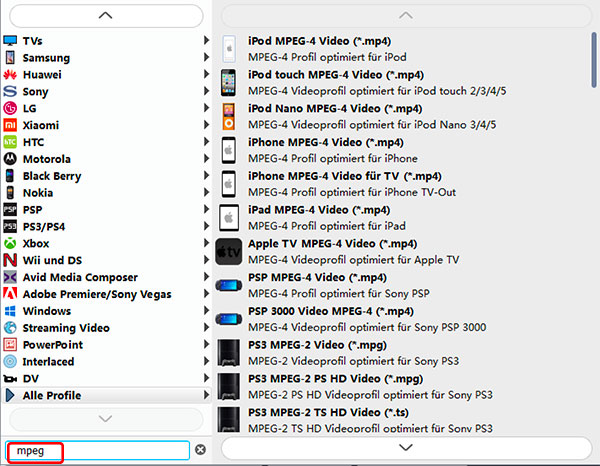Click the Adobe Premiere/Sony Vegas icon
Screen dimensions: 600x466
pyautogui.click(x=10, y=293)
